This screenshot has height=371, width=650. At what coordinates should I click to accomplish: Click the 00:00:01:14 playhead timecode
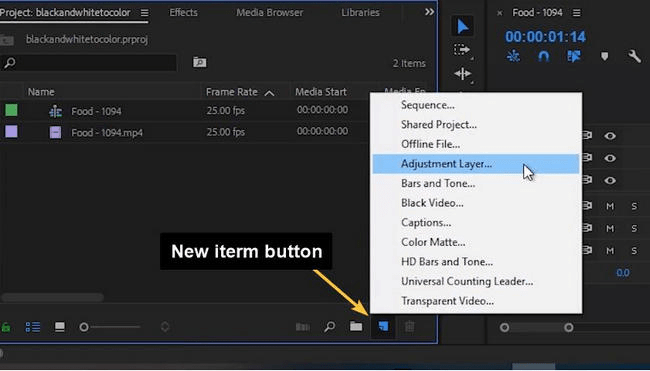(x=546, y=37)
